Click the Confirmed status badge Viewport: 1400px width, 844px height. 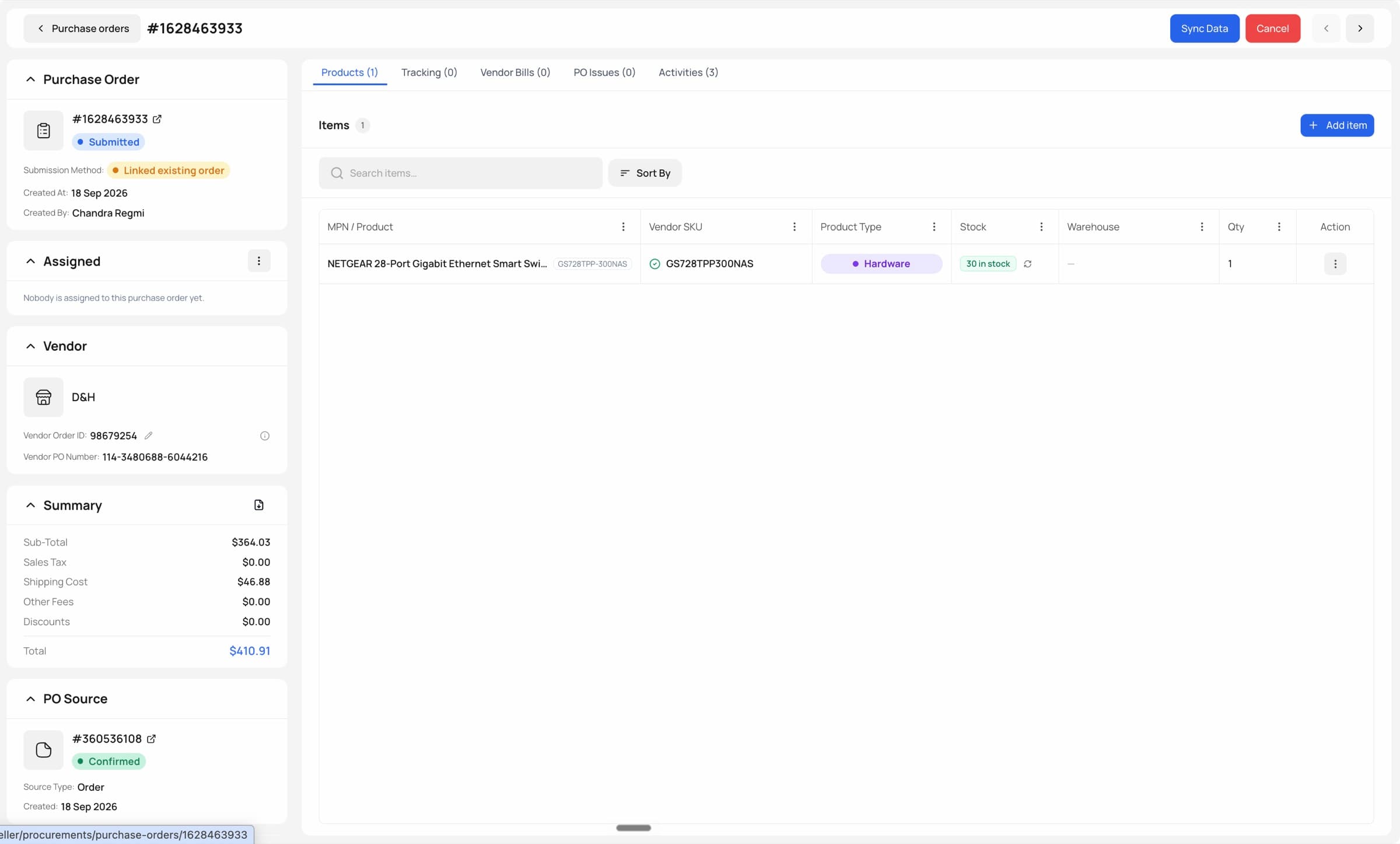coord(108,761)
